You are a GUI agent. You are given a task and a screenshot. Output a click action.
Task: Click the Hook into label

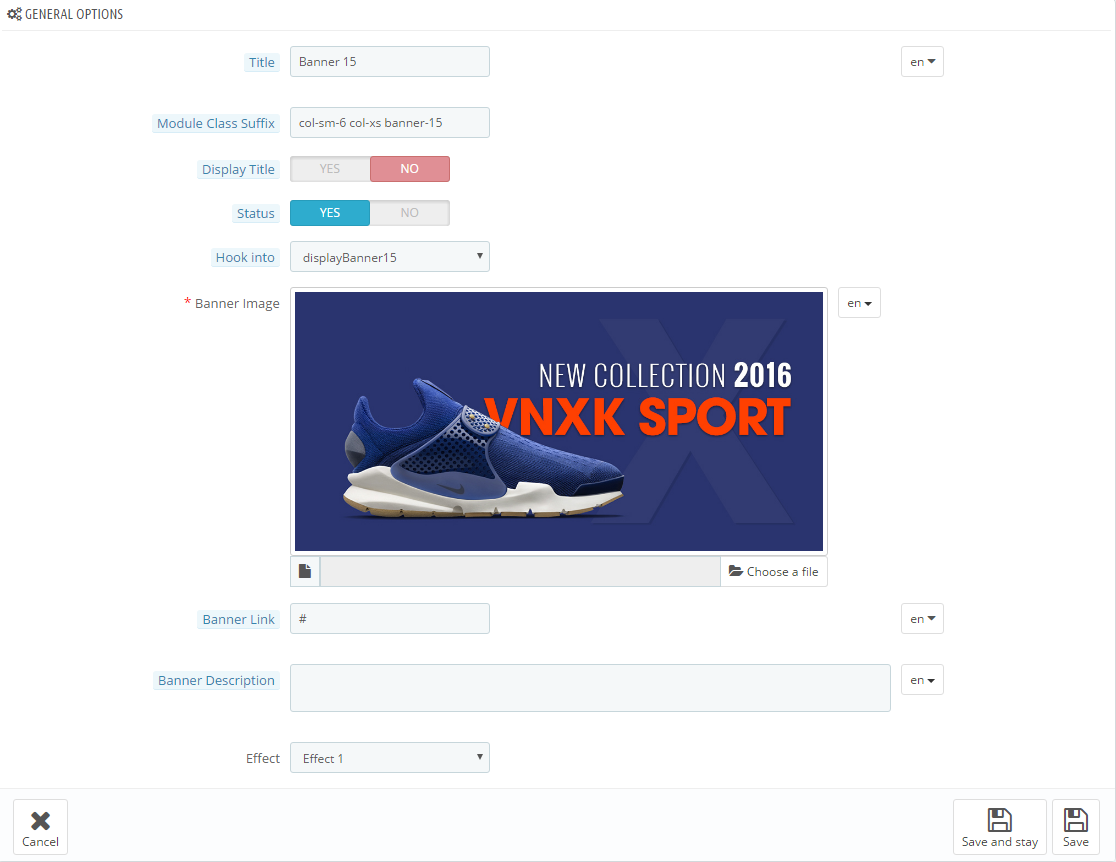point(246,258)
